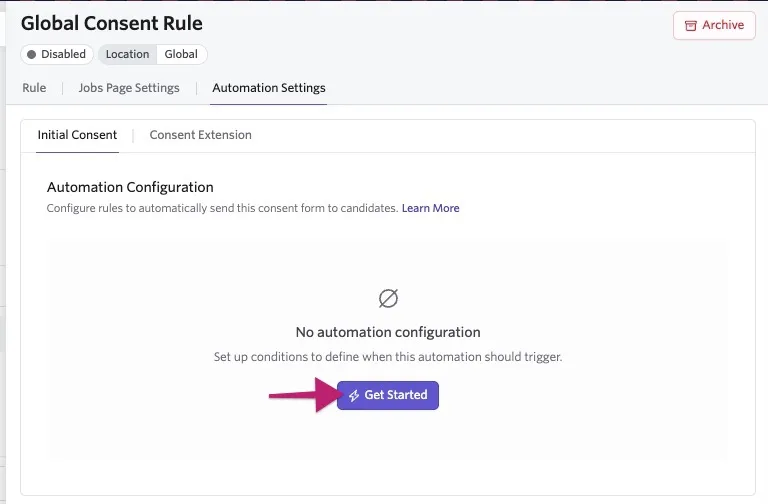Switch to Consent Extension sub-tab
The width and height of the screenshot is (768, 504).
(200, 135)
